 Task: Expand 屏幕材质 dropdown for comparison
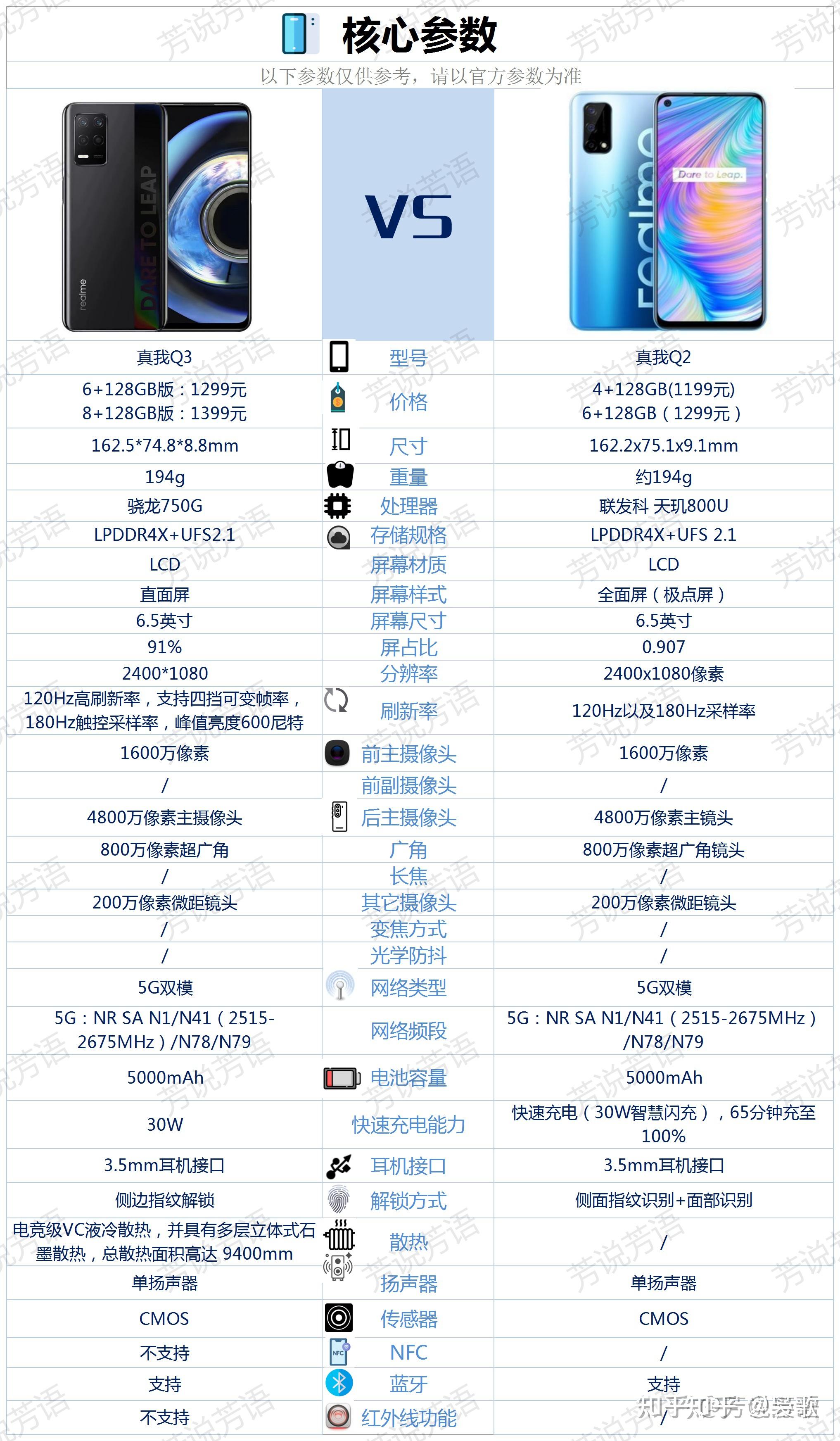(x=420, y=568)
